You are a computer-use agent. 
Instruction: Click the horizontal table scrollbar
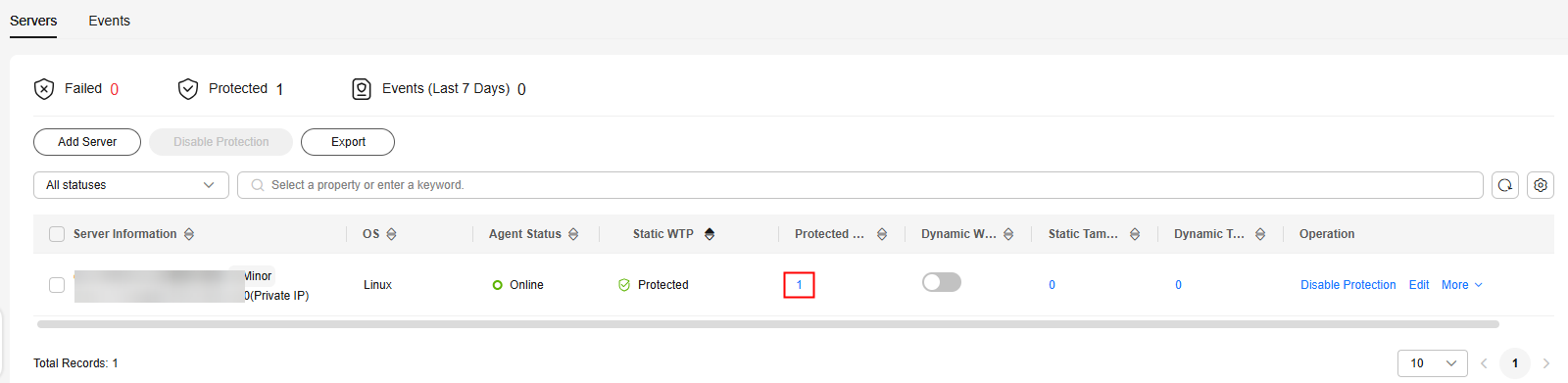768,324
